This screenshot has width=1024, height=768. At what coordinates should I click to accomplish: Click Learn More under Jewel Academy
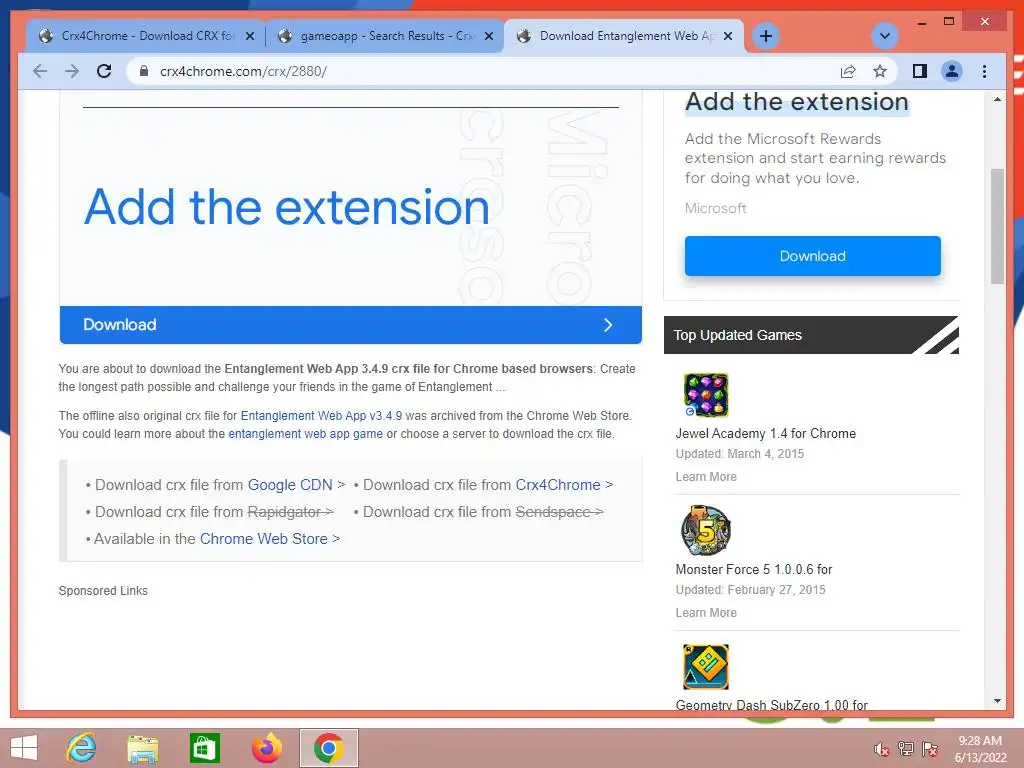coord(706,477)
